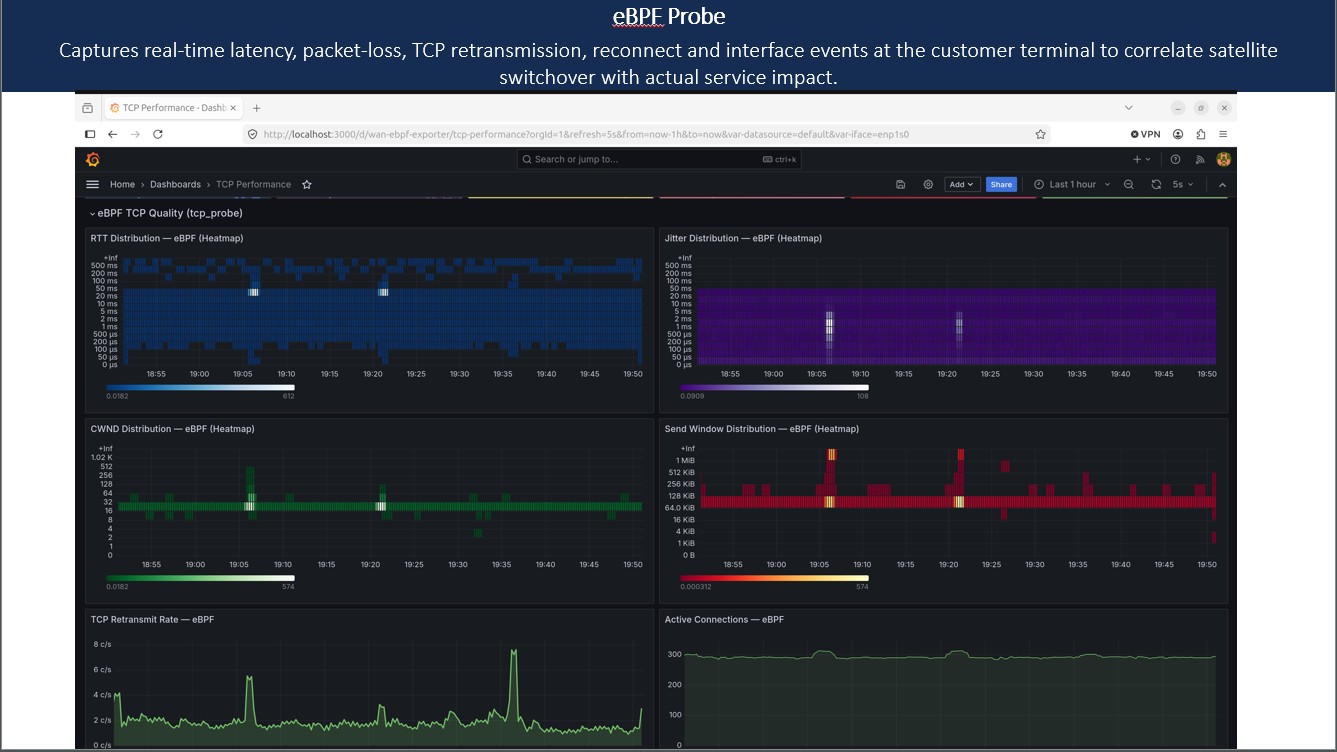Open the news feed icon
This screenshot has width=1337, height=752.
(x=1200, y=160)
